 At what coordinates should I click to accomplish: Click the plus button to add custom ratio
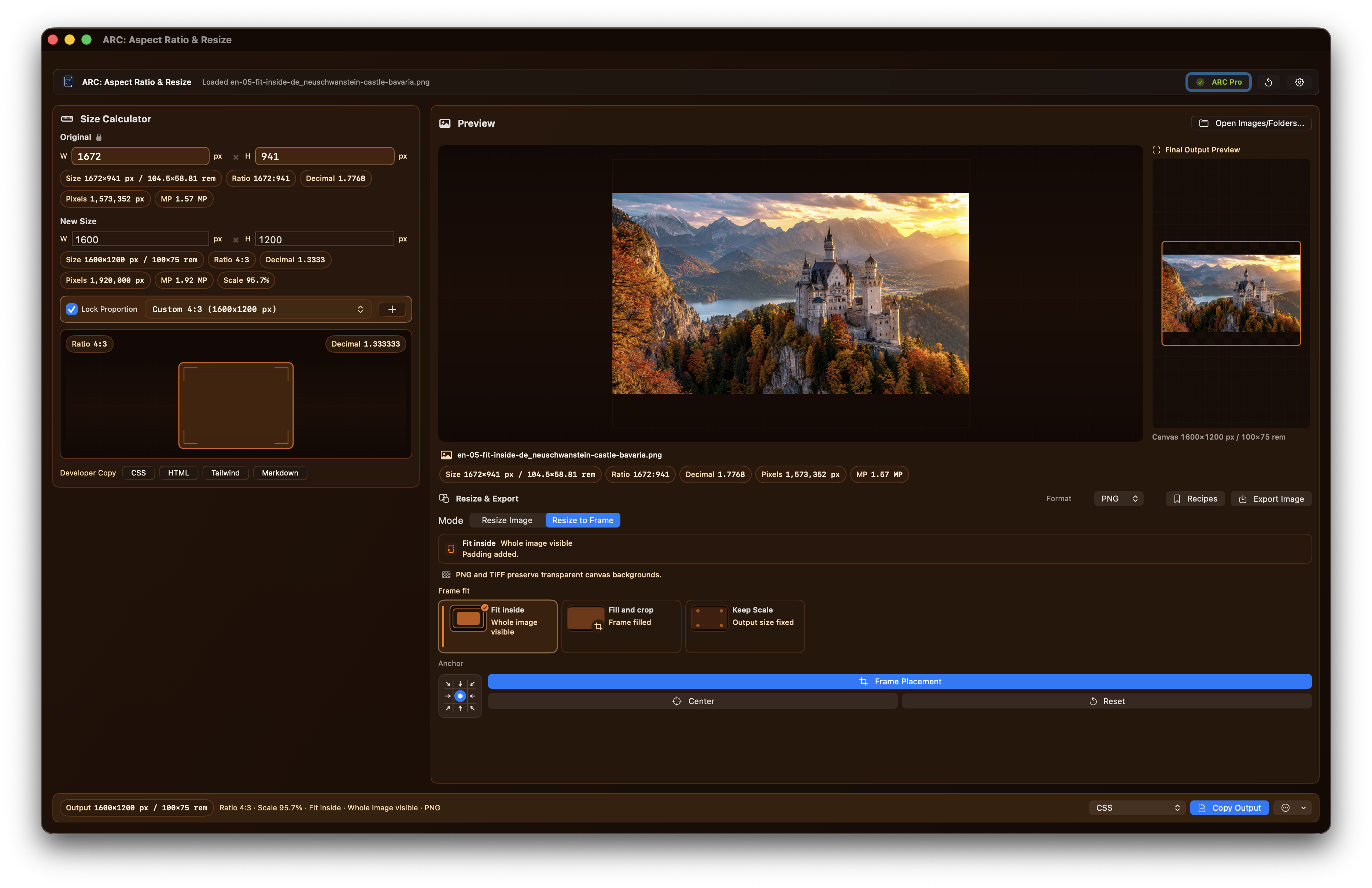pos(392,310)
